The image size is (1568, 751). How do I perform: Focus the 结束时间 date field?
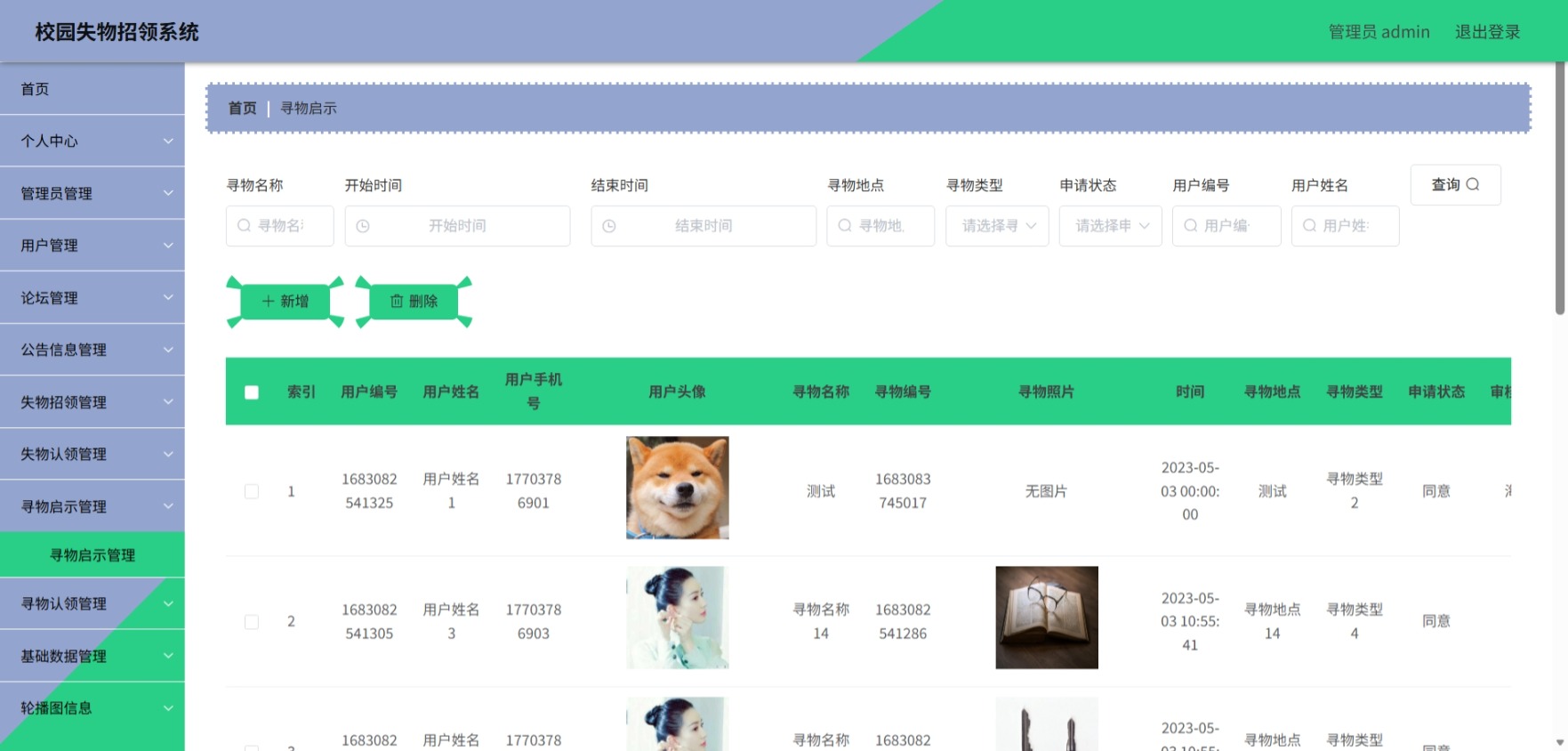(704, 226)
